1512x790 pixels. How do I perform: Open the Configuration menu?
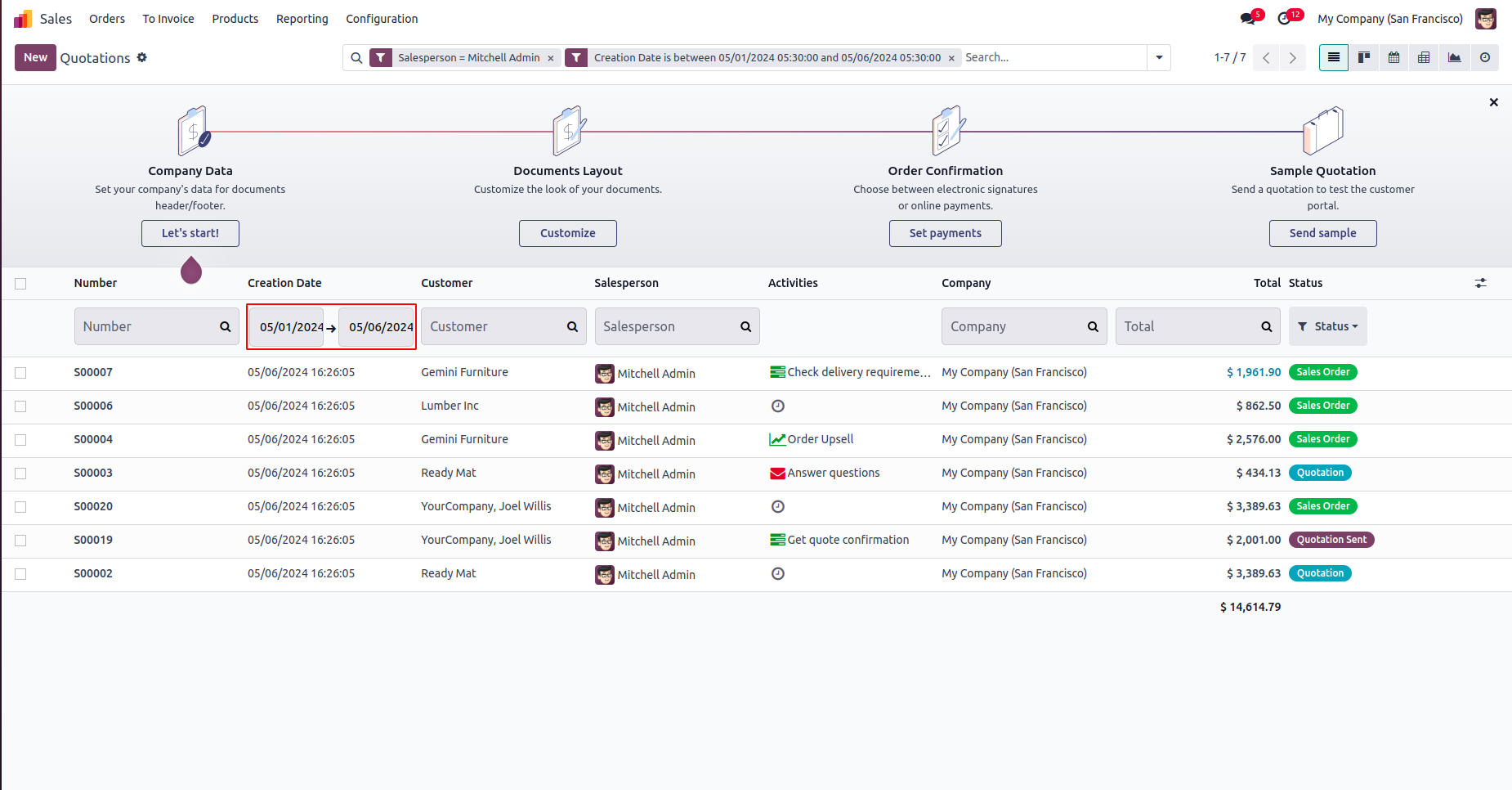pyautogui.click(x=382, y=19)
